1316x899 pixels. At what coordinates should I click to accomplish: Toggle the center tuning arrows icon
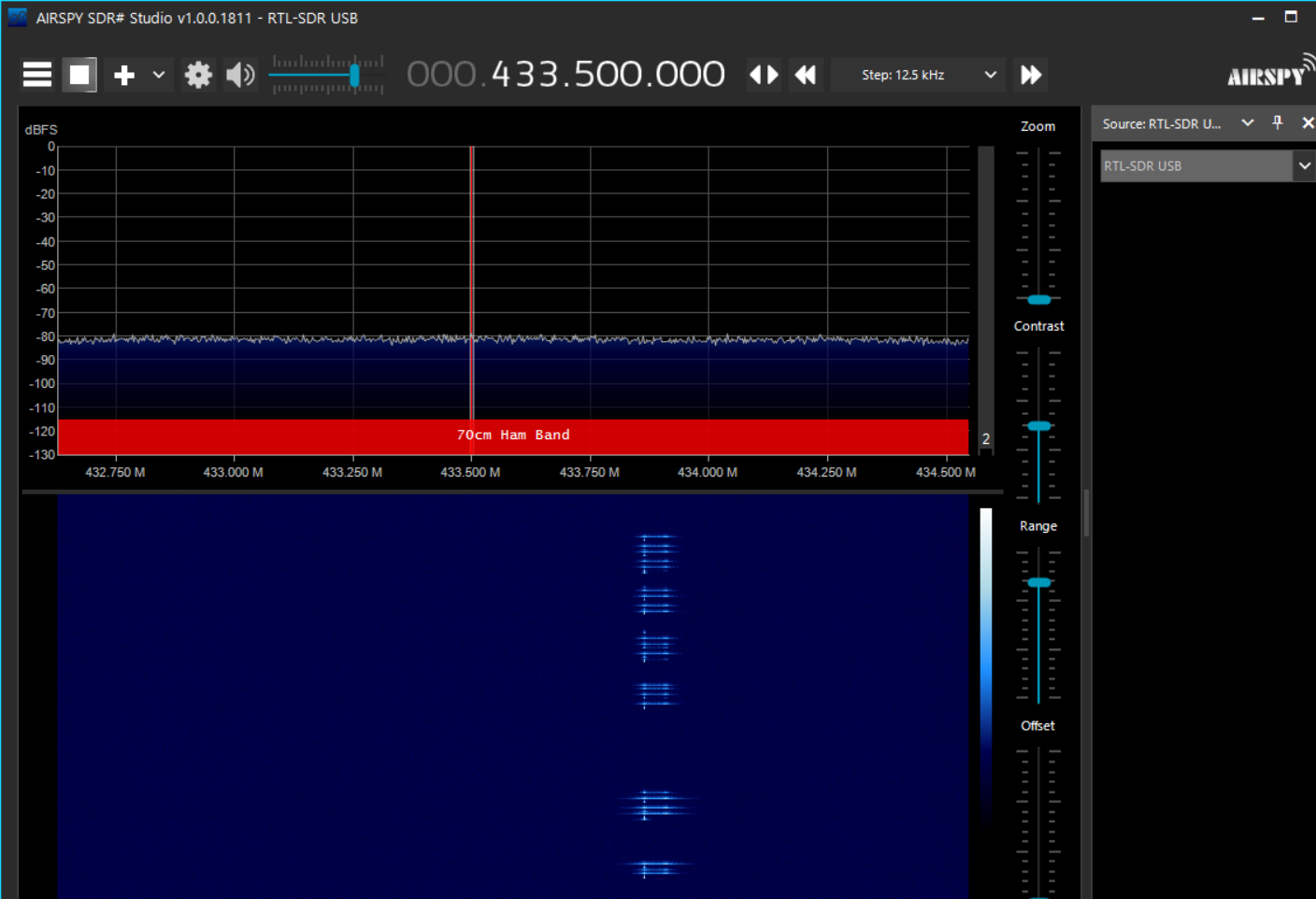pos(764,75)
